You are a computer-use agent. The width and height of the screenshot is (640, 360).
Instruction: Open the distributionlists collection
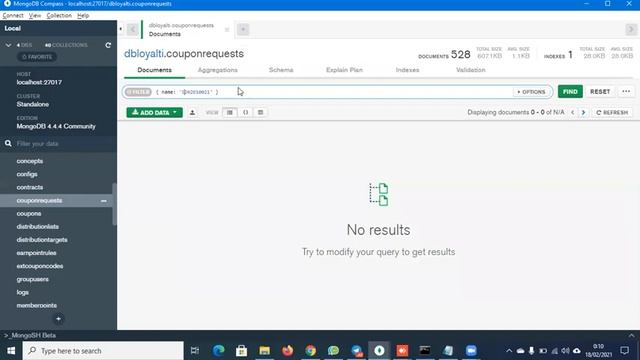(x=38, y=227)
